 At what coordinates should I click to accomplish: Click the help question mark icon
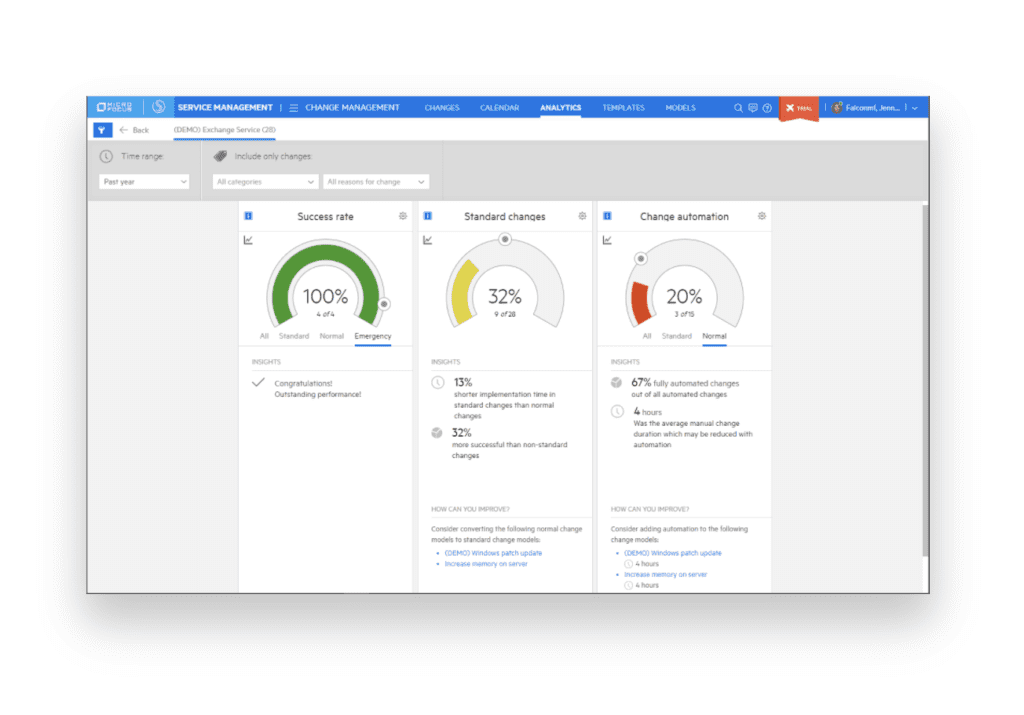tap(767, 107)
